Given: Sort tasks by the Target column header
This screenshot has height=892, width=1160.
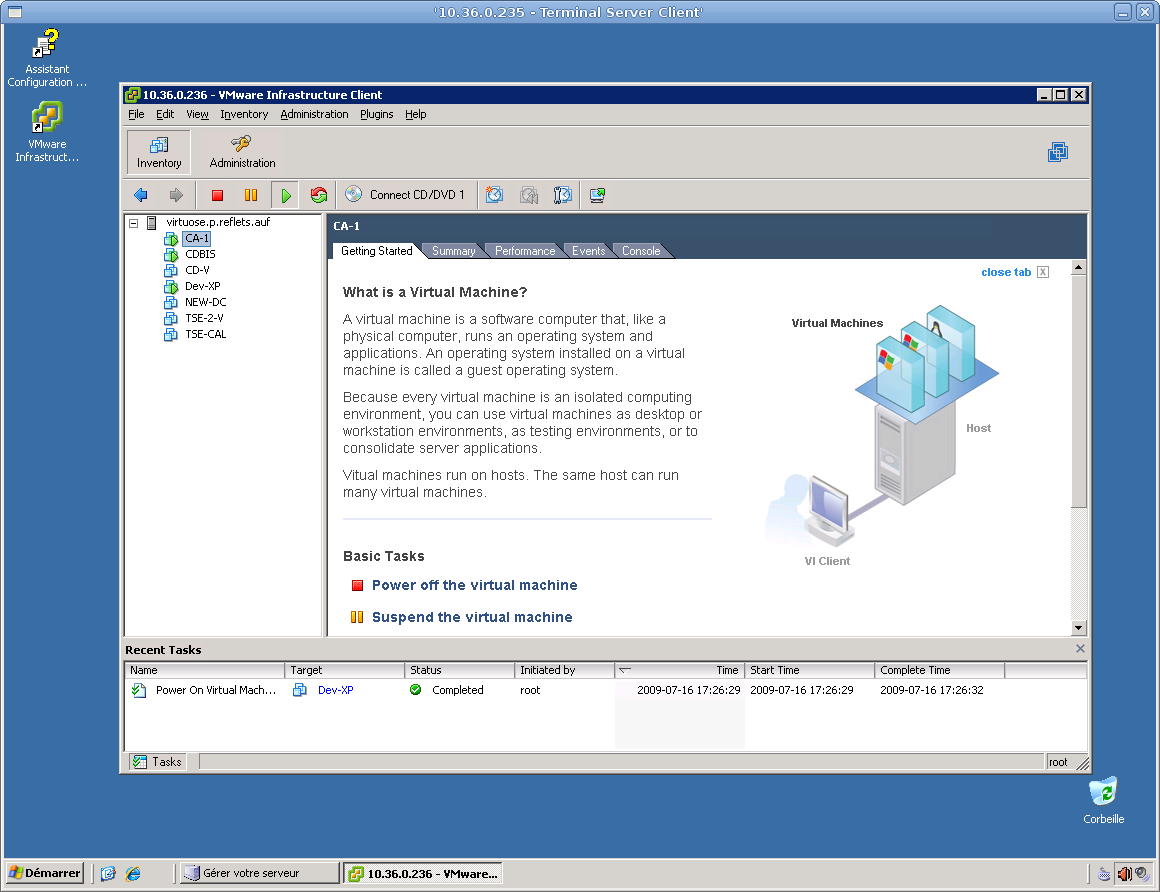Looking at the screenshot, I should (345, 670).
